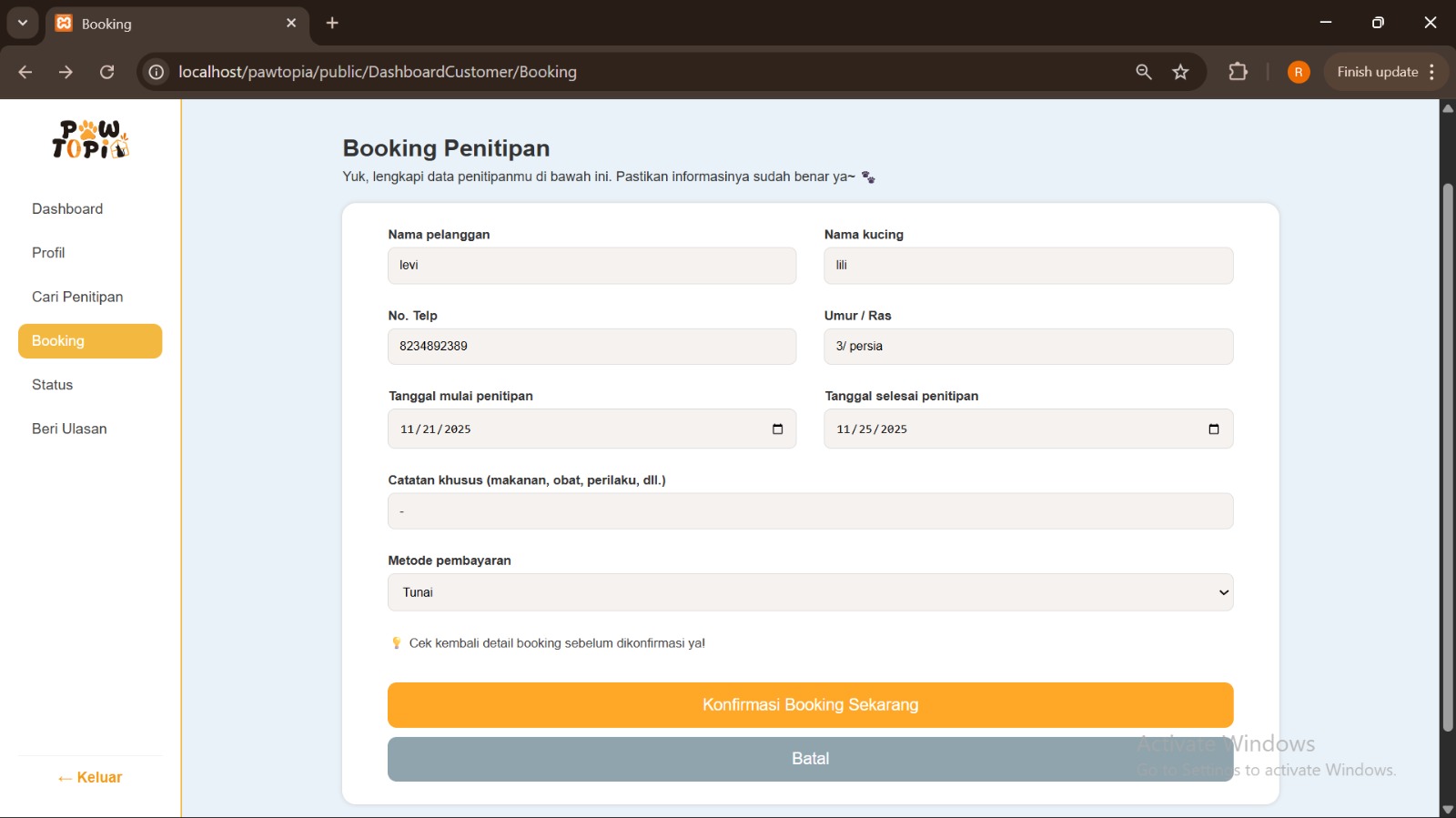Click the Keluar logout link
1456x818 pixels.
click(90, 778)
